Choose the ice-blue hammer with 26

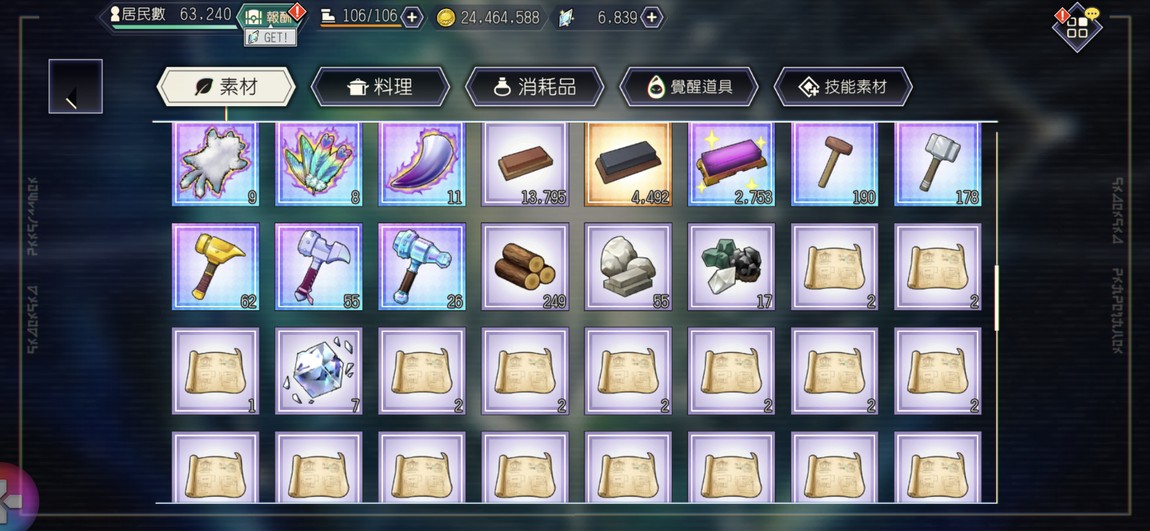[x=422, y=267]
